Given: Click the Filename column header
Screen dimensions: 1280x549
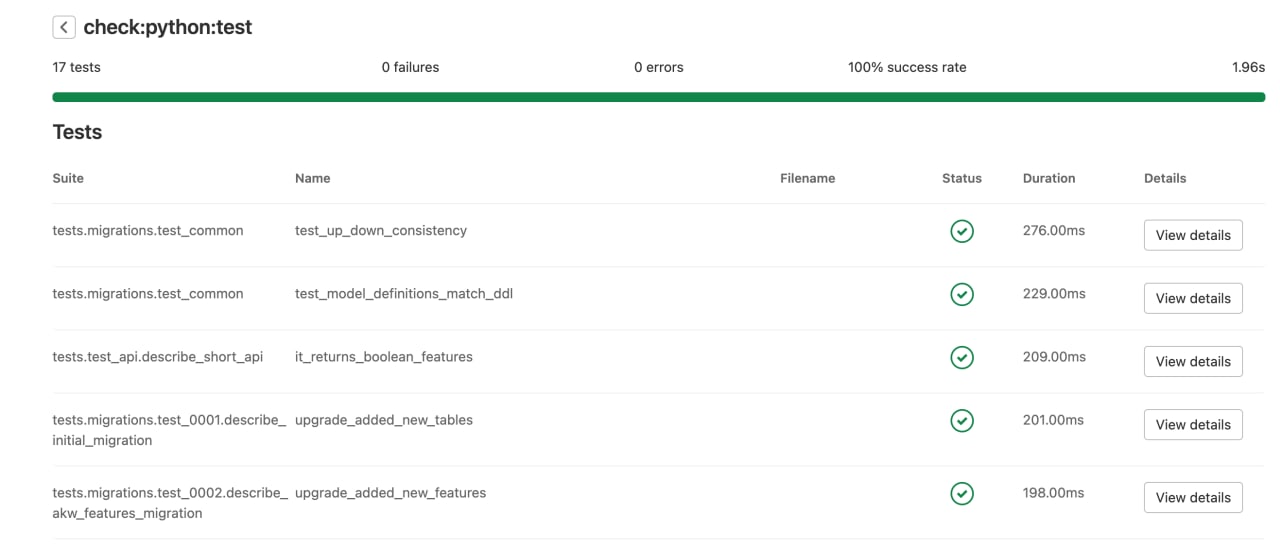Looking at the screenshot, I should click(807, 178).
